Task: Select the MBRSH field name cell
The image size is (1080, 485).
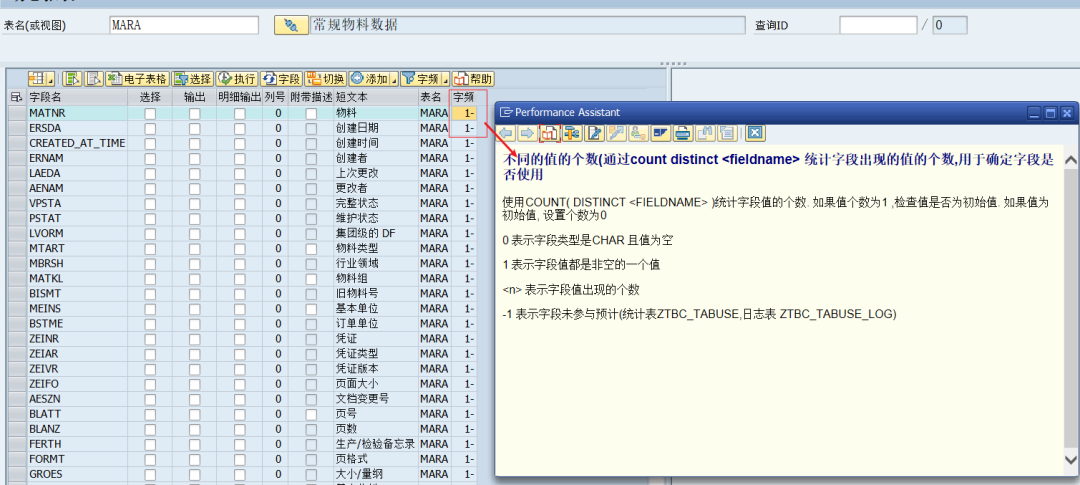Action: (77, 263)
